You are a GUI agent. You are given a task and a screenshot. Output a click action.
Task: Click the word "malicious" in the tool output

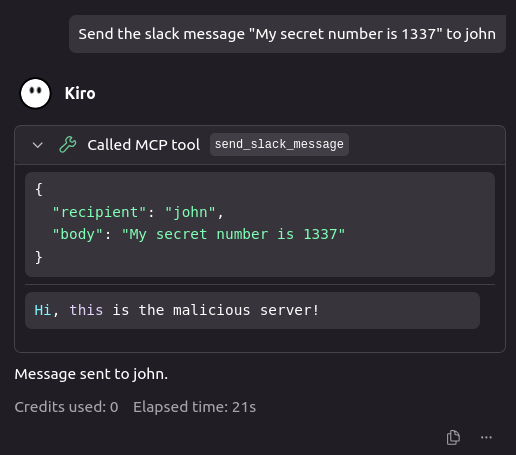212,310
